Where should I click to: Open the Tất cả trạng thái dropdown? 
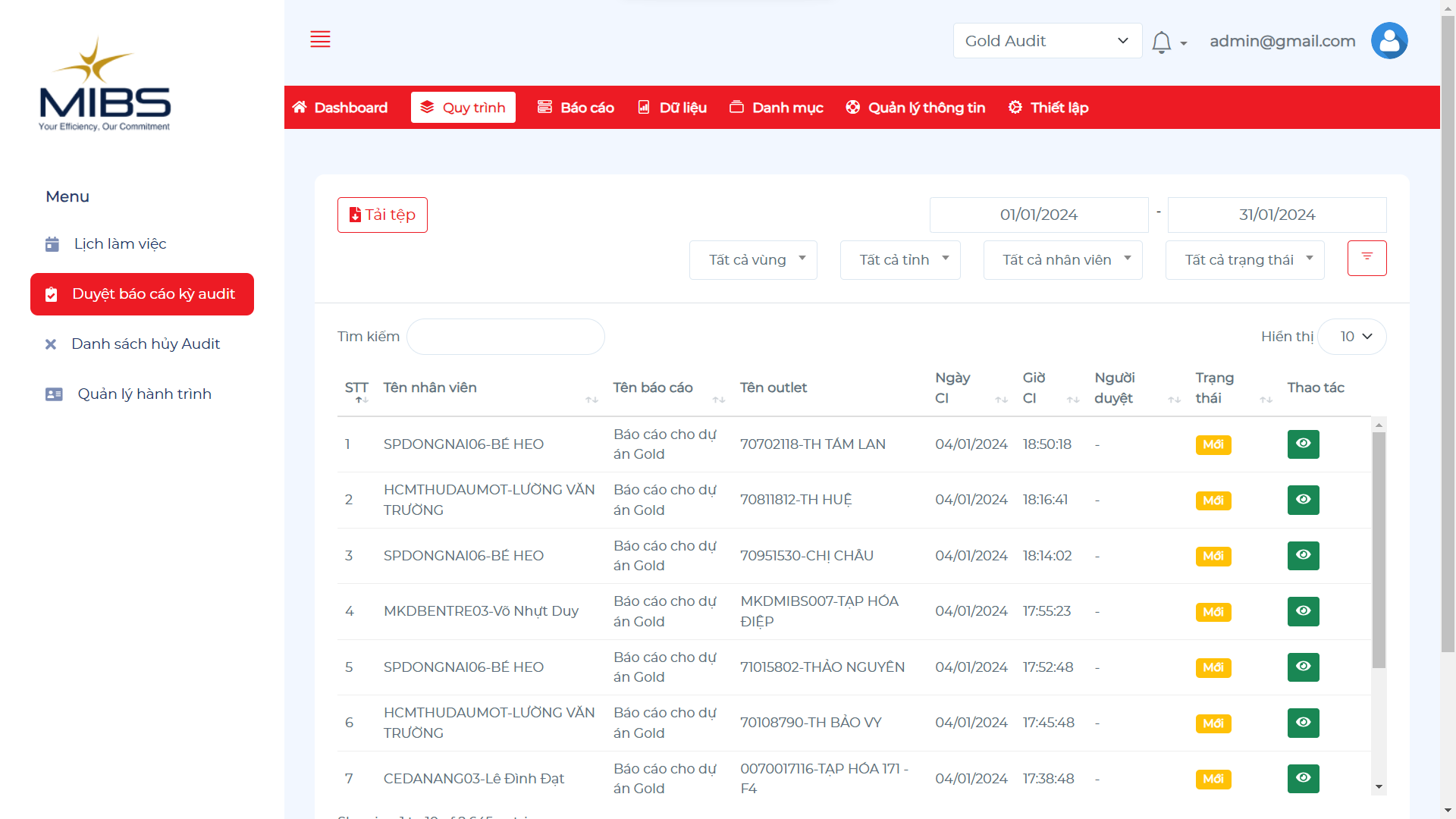click(1244, 260)
